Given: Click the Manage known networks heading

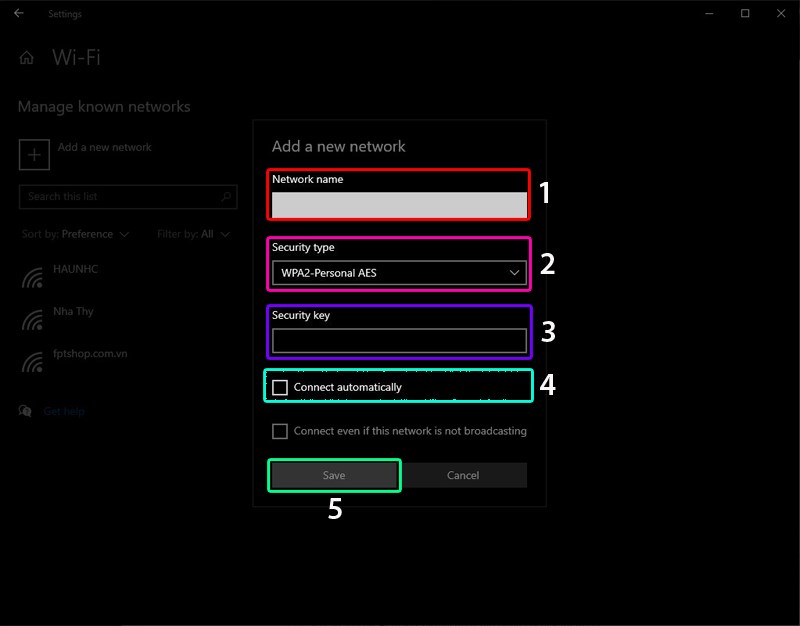Looking at the screenshot, I should click(104, 107).
